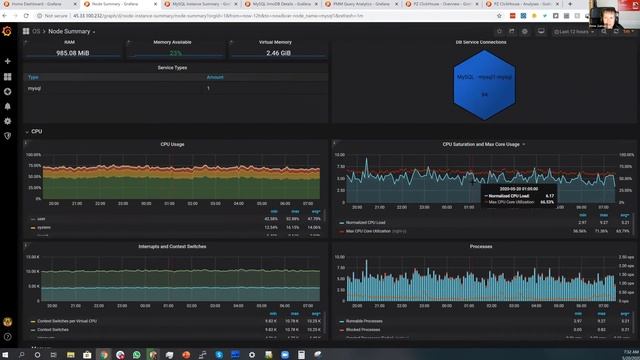
Task: Click the blue MySQL hexagon in DB Service Connections
Action: point(484,85)
